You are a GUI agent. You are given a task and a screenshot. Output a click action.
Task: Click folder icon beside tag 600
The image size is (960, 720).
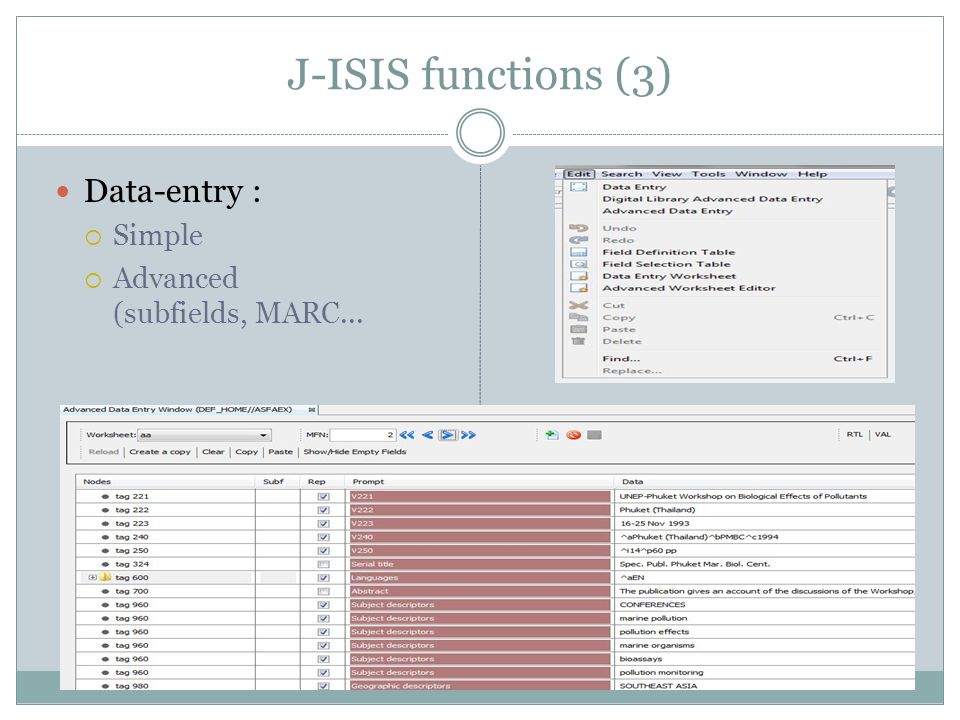point(105,577)
